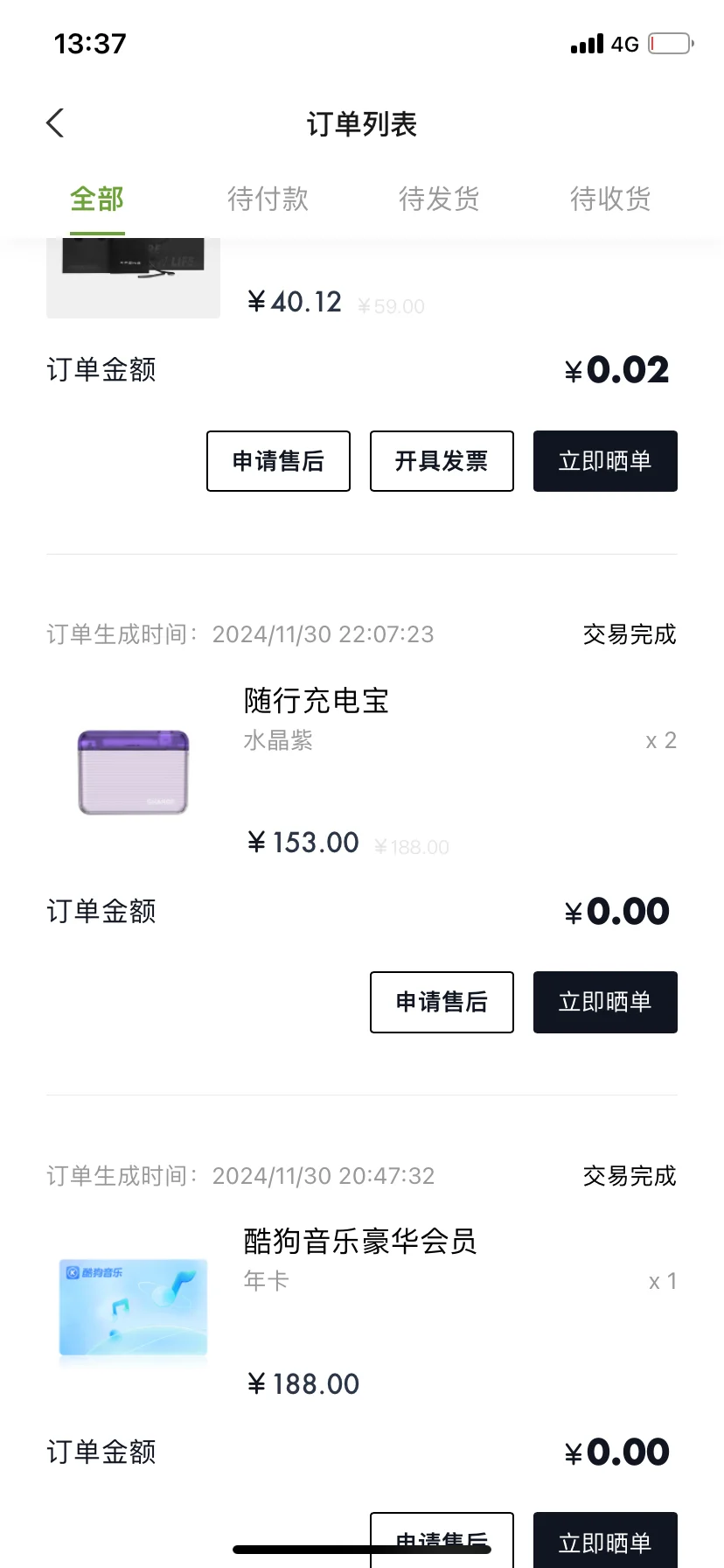Tap the 交易完成 status of power bank order

[630, 634]
